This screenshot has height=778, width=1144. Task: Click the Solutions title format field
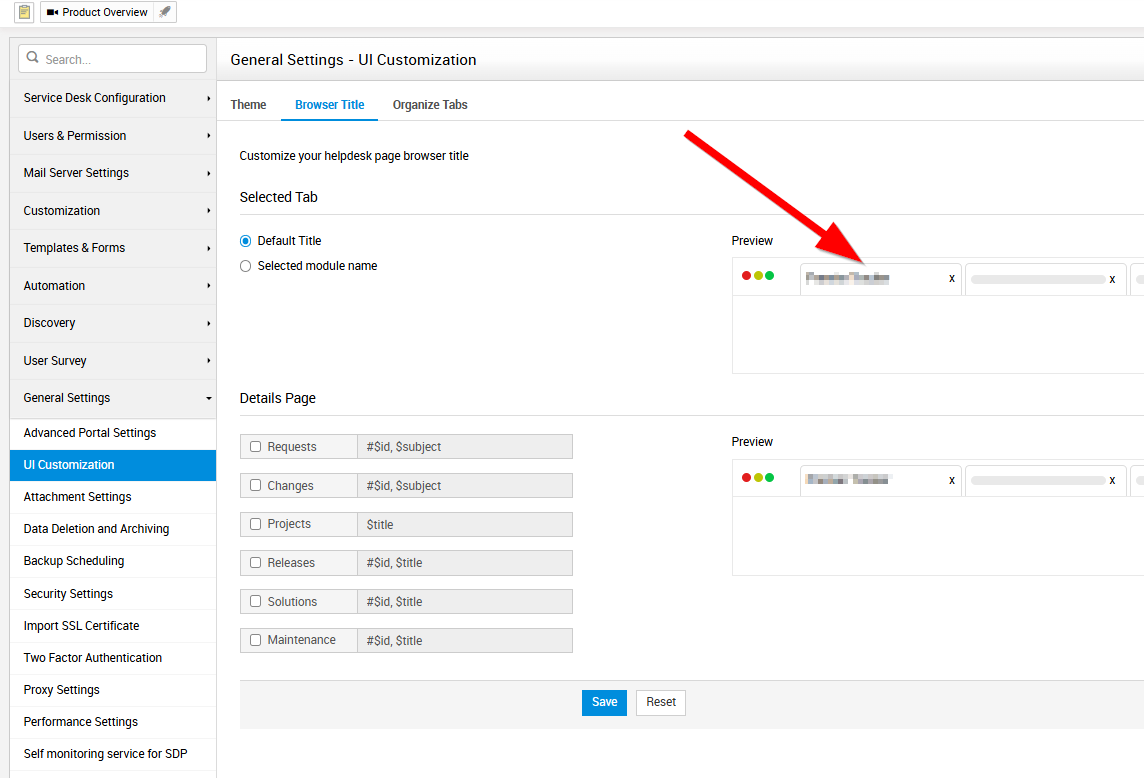tap(465, 601)
